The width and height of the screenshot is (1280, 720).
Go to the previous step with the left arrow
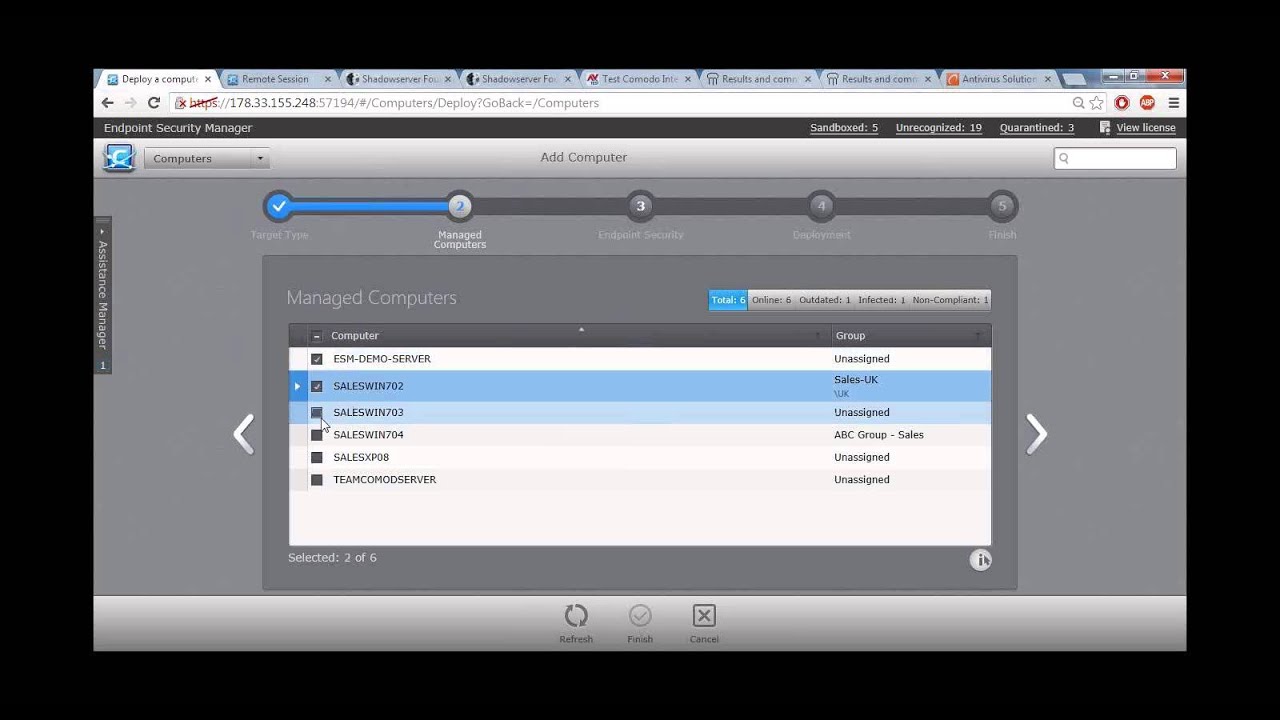244,434
